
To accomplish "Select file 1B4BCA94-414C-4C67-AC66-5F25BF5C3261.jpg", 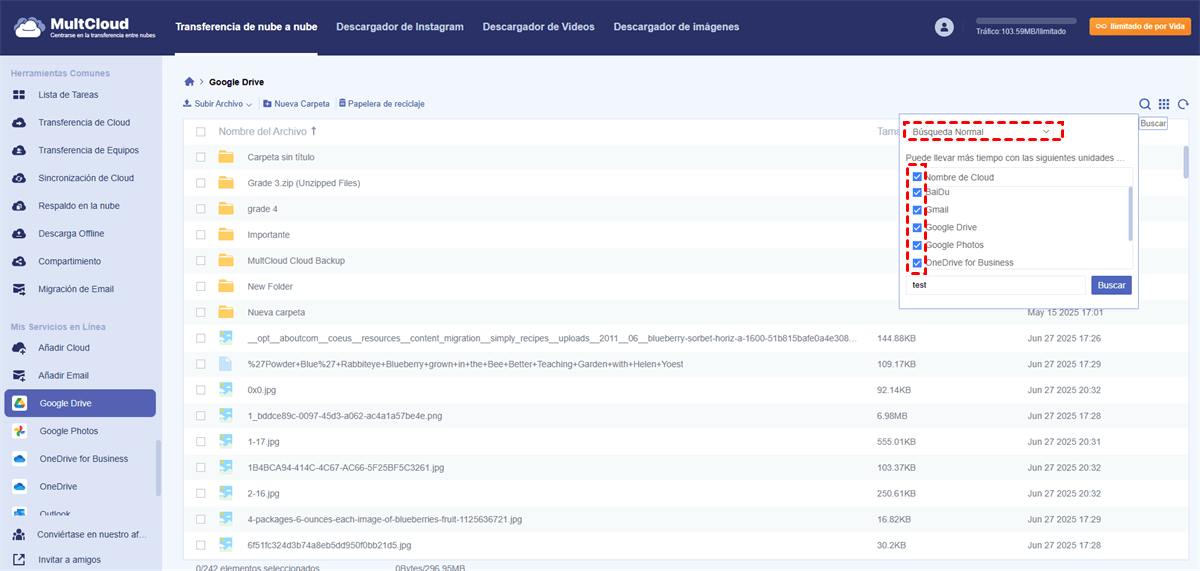I will click(345, 467).
